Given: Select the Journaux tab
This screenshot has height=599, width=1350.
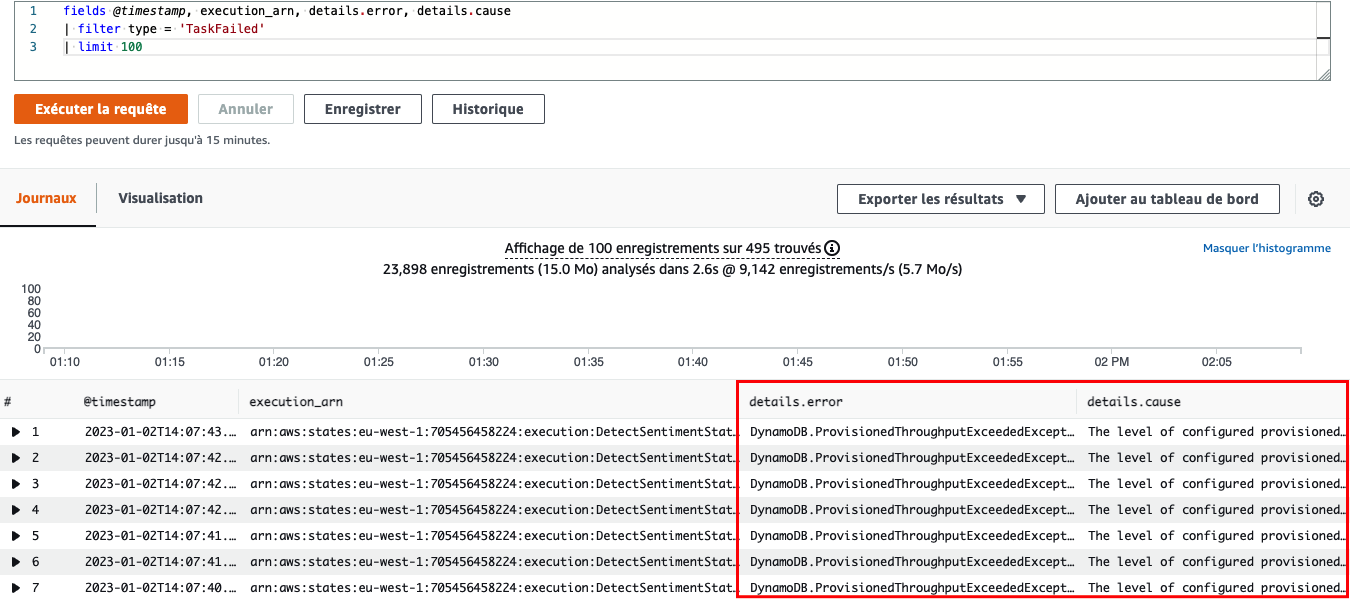Looking at the screenshot, I should [46, 198].
